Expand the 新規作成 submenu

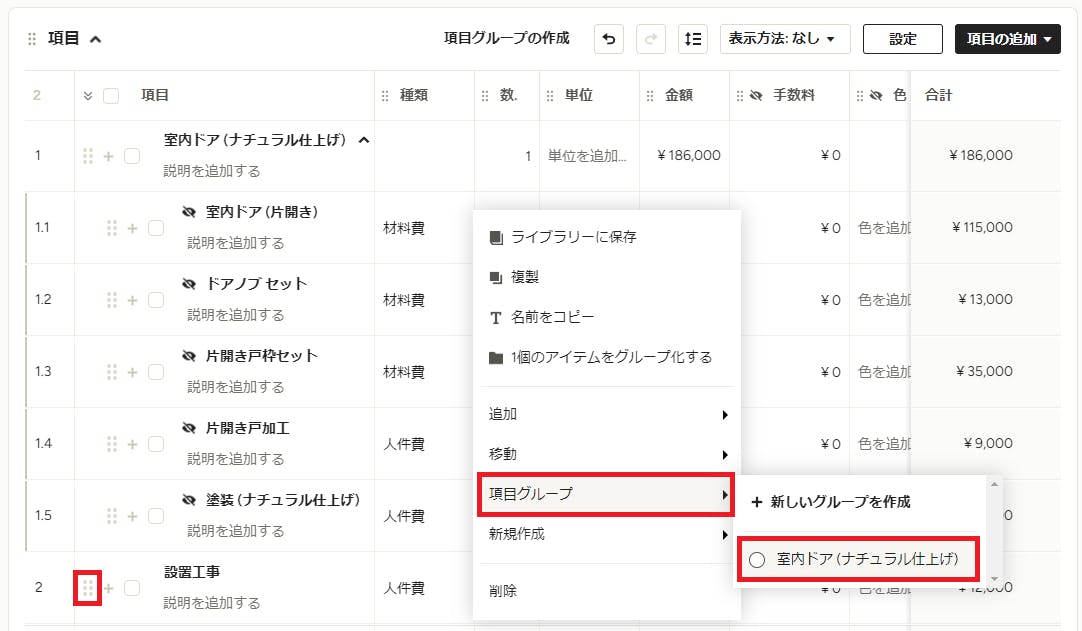[x=607, y=534]
